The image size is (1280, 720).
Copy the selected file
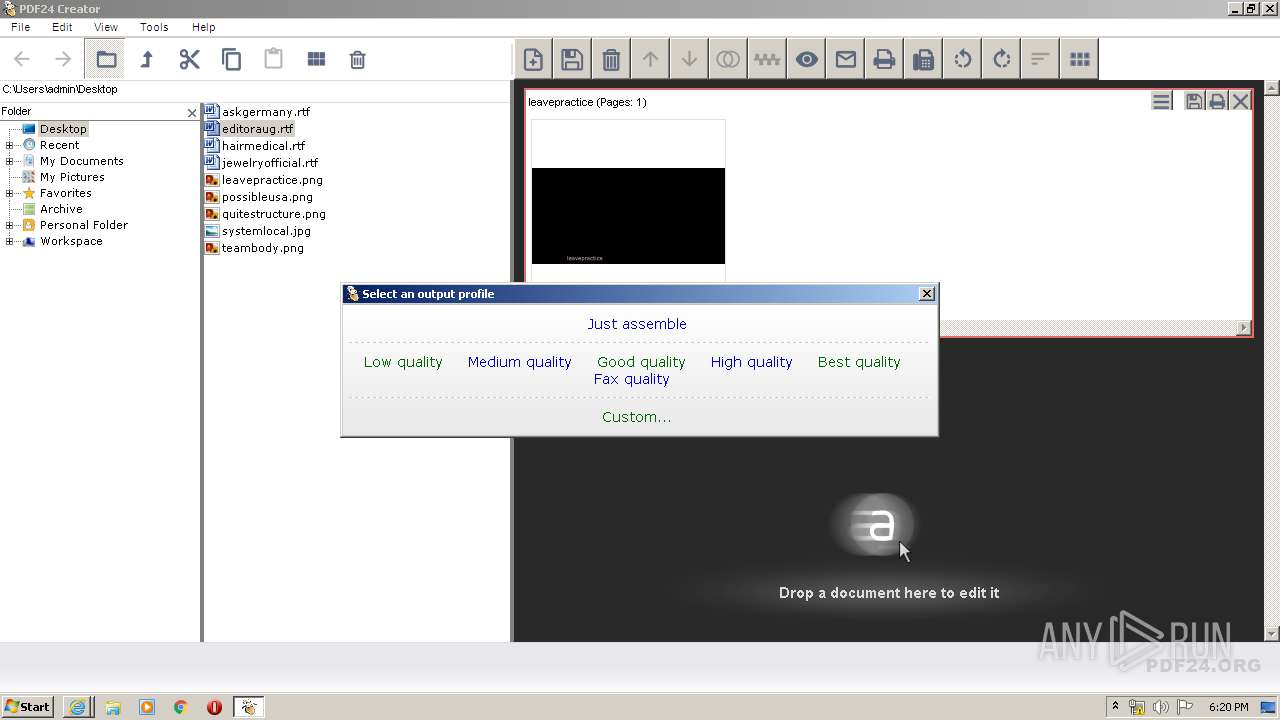(x=231, y=60)
